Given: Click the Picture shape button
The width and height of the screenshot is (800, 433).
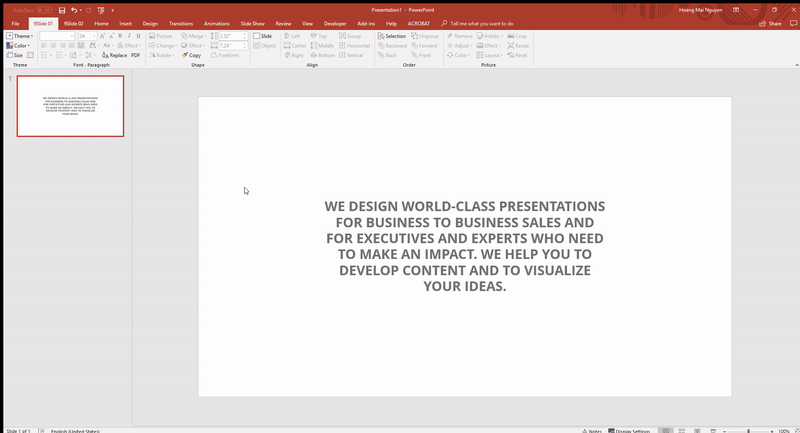Looking at the screenshot, I should (x=161, y=36).
